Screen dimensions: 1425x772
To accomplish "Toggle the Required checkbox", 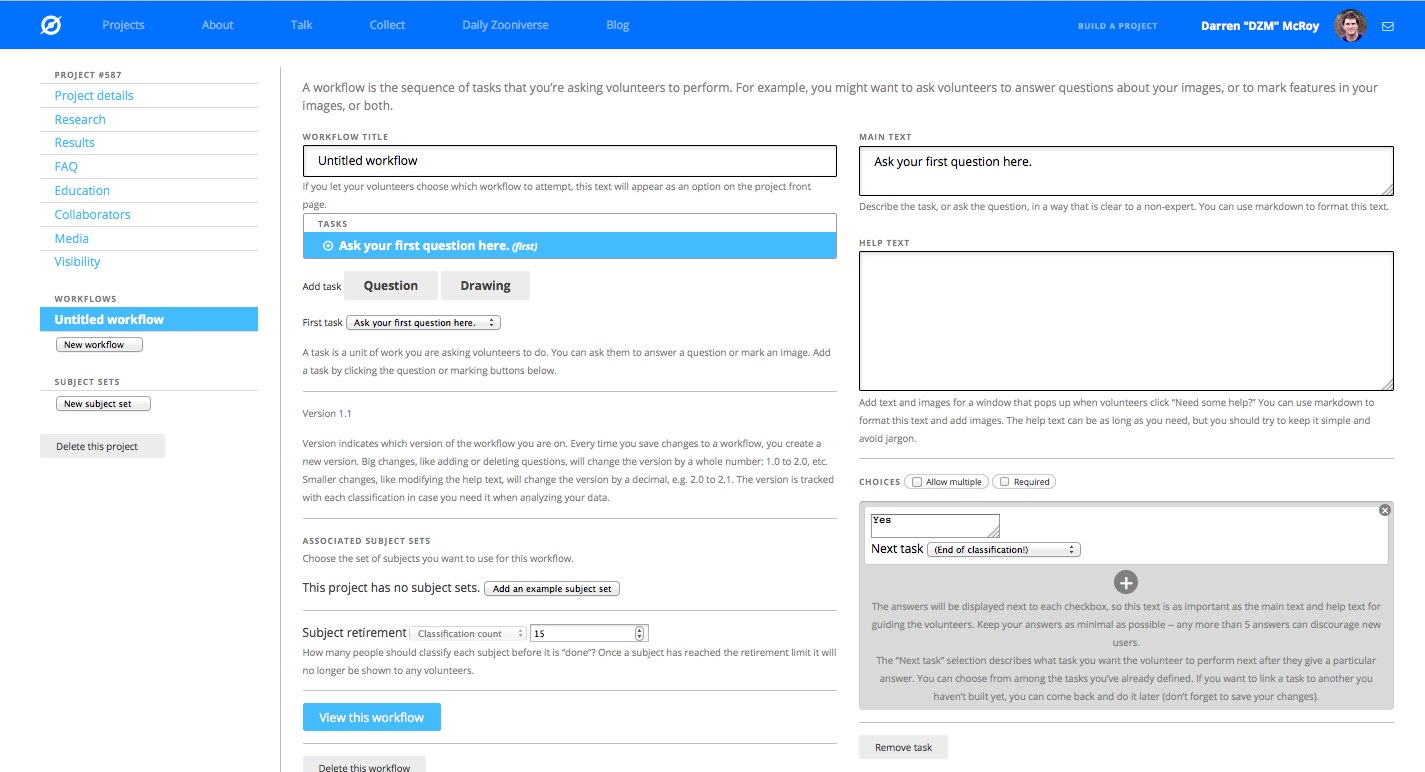I will (1005, 482).
